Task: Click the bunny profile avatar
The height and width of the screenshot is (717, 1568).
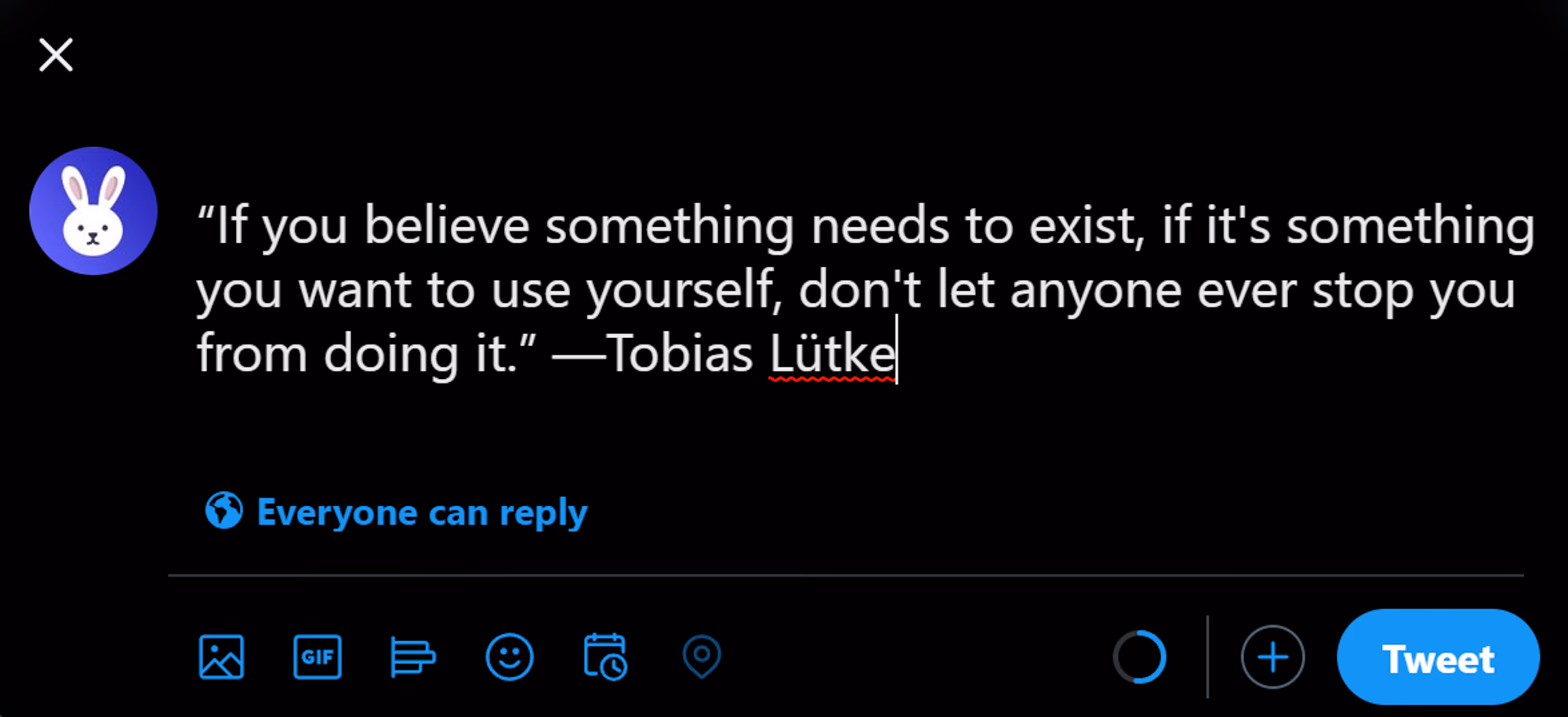Action: coord(93,211)
